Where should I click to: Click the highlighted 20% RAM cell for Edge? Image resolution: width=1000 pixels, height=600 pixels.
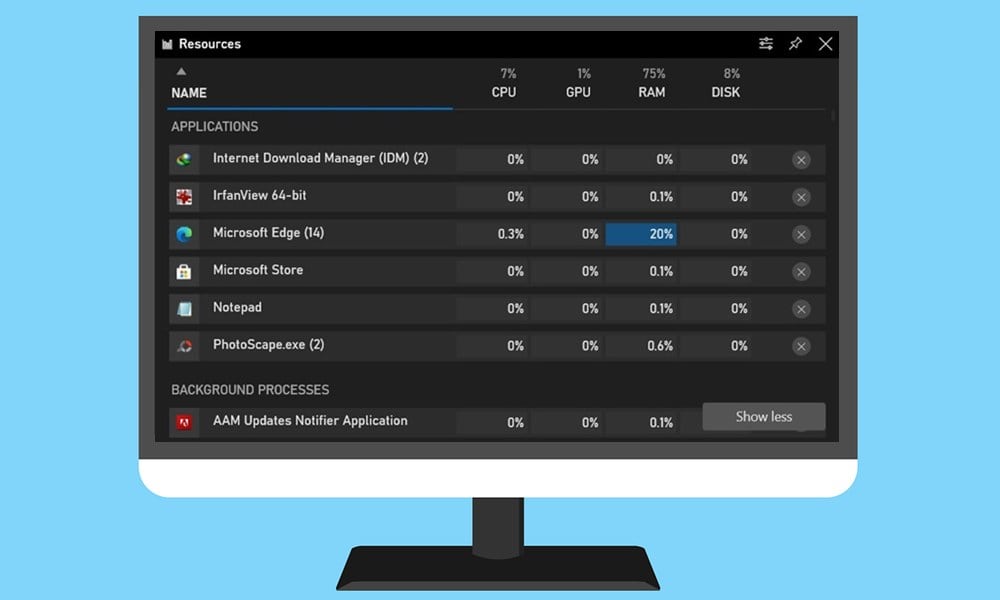pyautogui.click(x=641, y=234)
